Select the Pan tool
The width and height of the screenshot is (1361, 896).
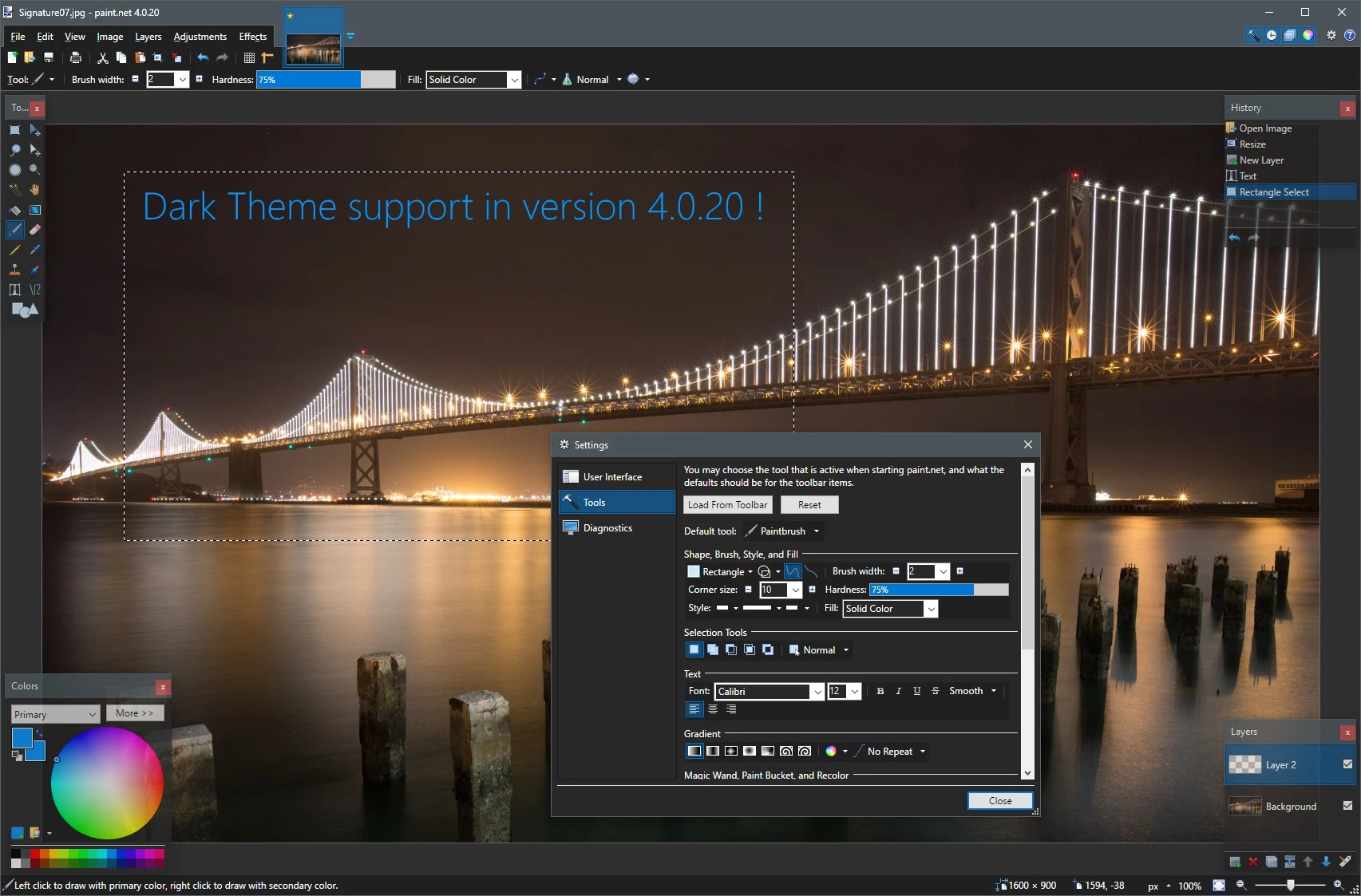pyautogui.click(x=35, y=190)
